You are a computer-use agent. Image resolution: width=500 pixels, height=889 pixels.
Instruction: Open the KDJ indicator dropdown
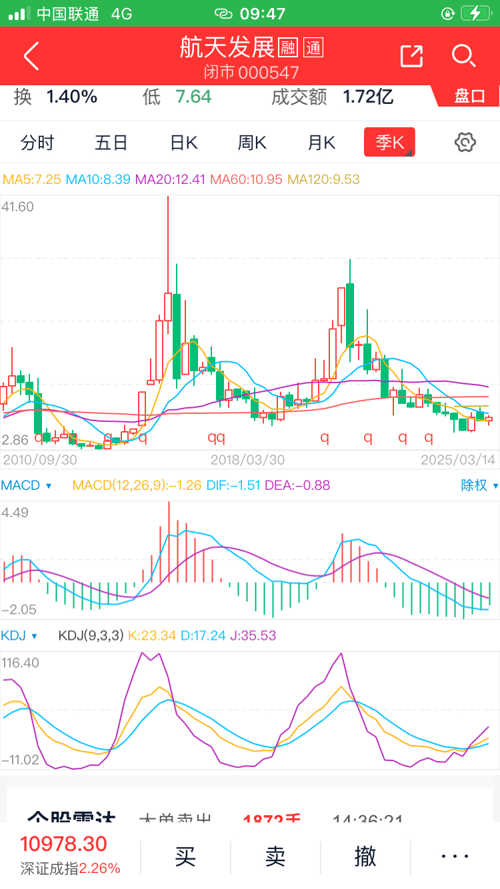(19, 636)
